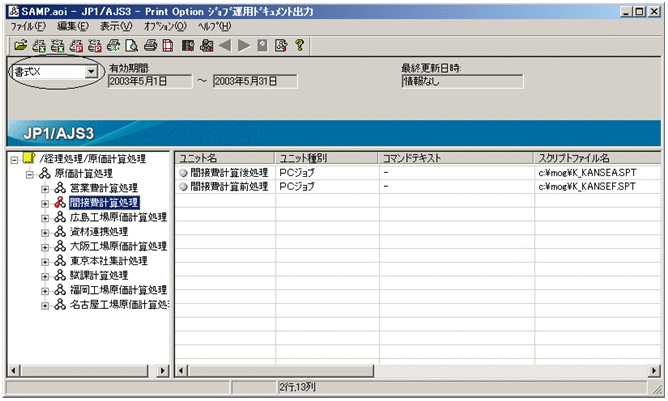Image resolution: width=668 pixels, height=401 pixels.
Task: Open page setup with the red-lined page icon
Action: tap(168, 45)
